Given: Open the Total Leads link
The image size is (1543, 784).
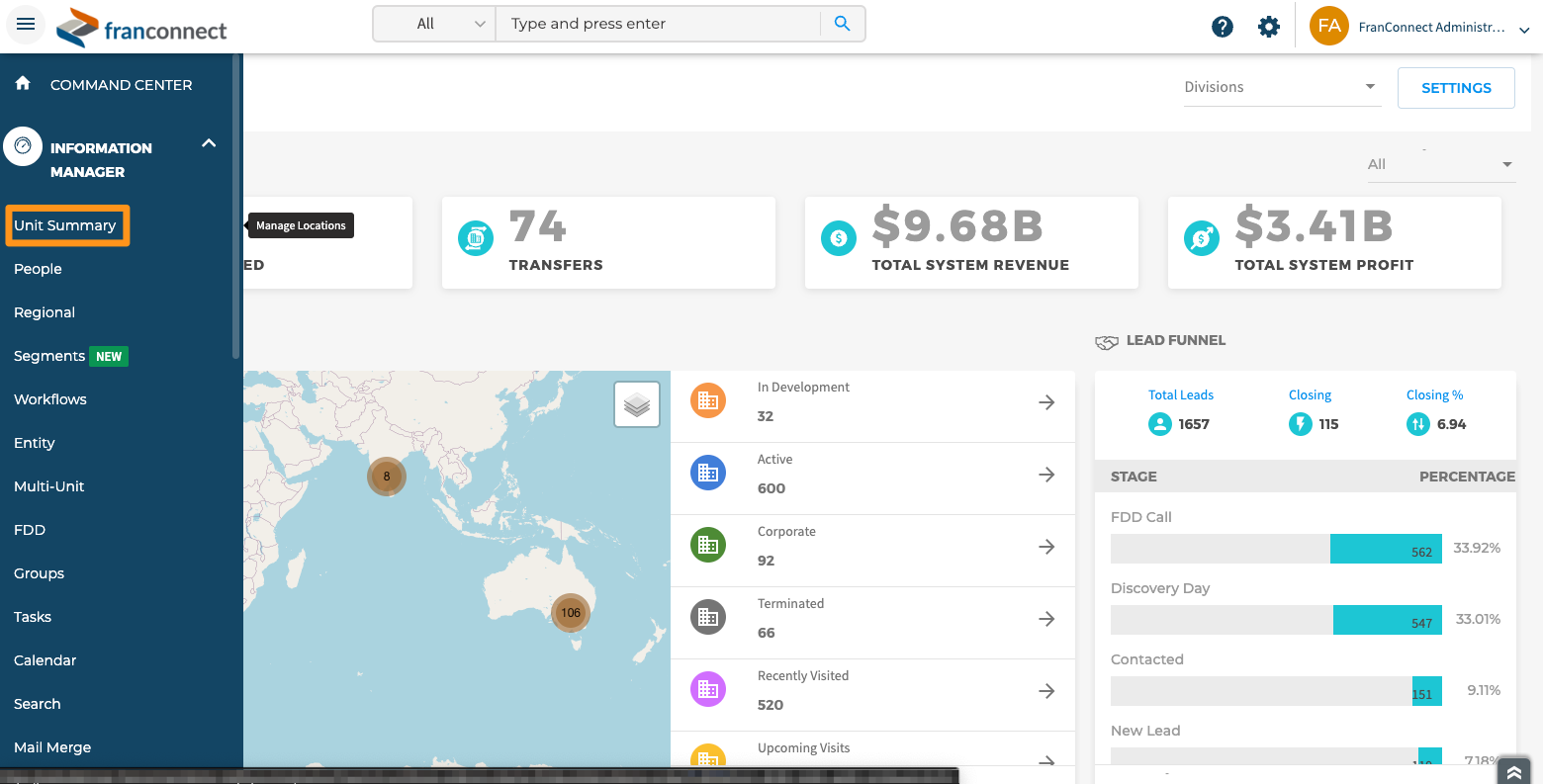Looking at the screenshot, I should point(1180,394).
